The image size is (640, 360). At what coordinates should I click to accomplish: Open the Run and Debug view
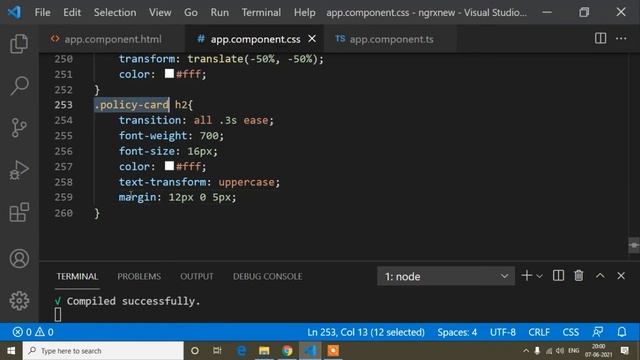19,170
